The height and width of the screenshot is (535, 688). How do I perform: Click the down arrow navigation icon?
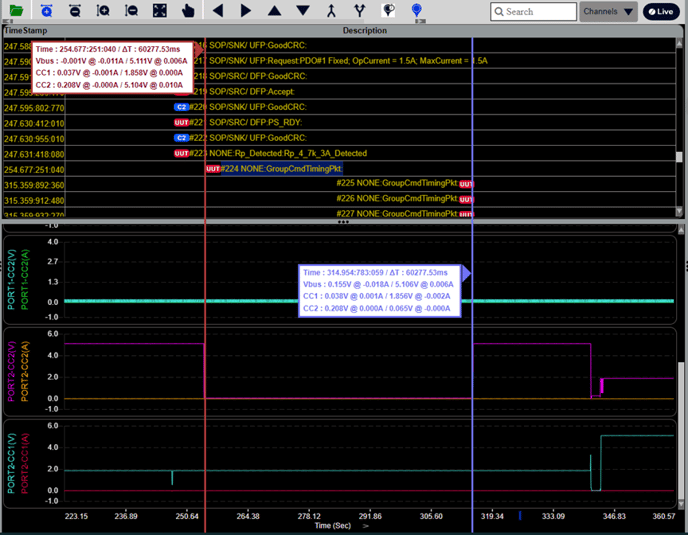pyautogui.click(x=303, y=11)
